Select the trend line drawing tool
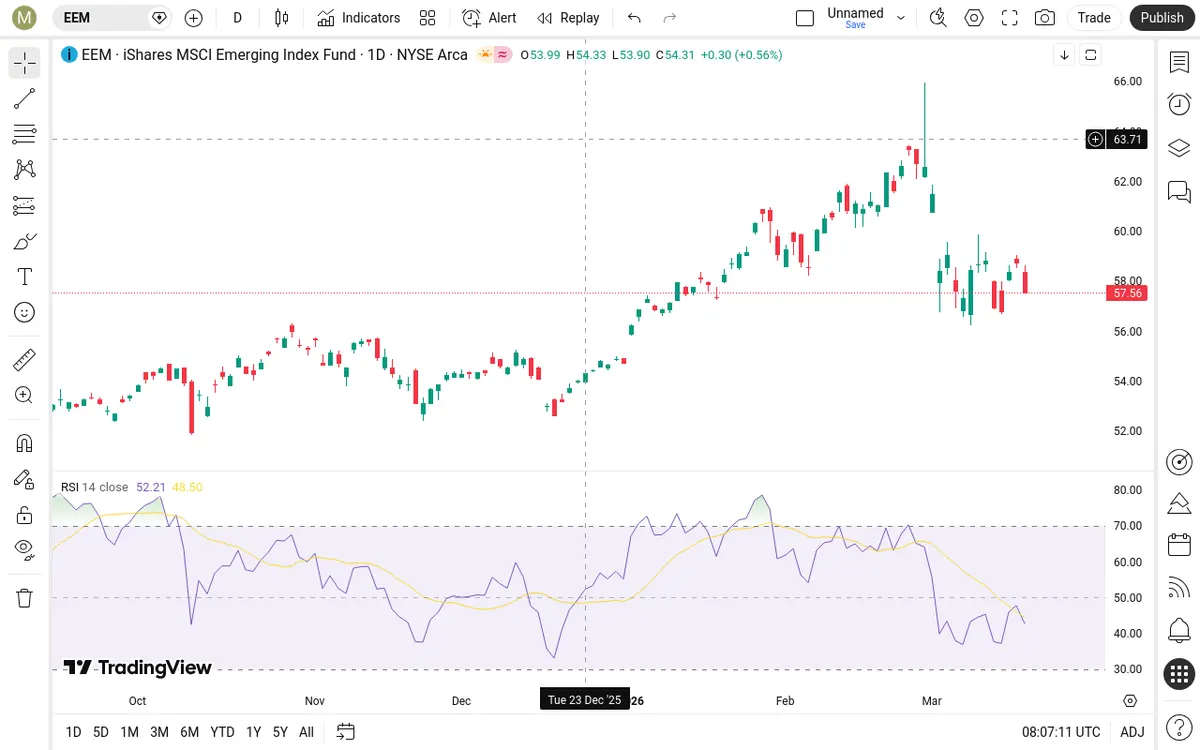Viewport: 1200px width, 750px height. [x=25, y=99]
